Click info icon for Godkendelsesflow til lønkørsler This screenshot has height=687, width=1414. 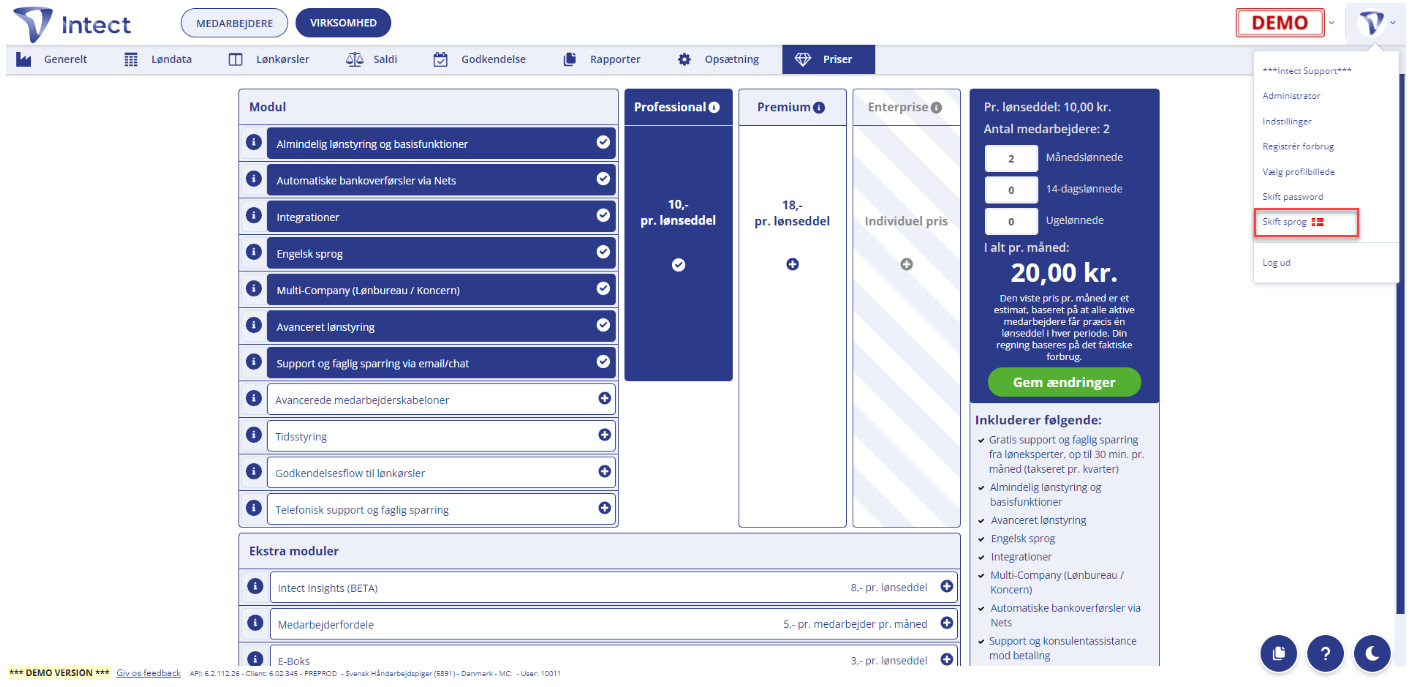tap(254, 471)
